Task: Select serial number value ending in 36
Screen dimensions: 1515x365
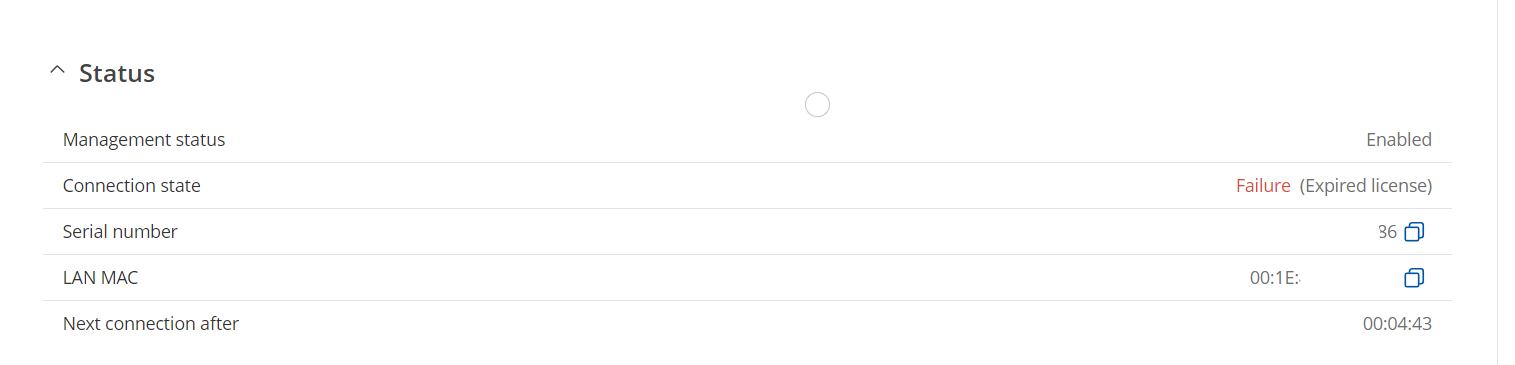Action: [x=1387, y=232]
